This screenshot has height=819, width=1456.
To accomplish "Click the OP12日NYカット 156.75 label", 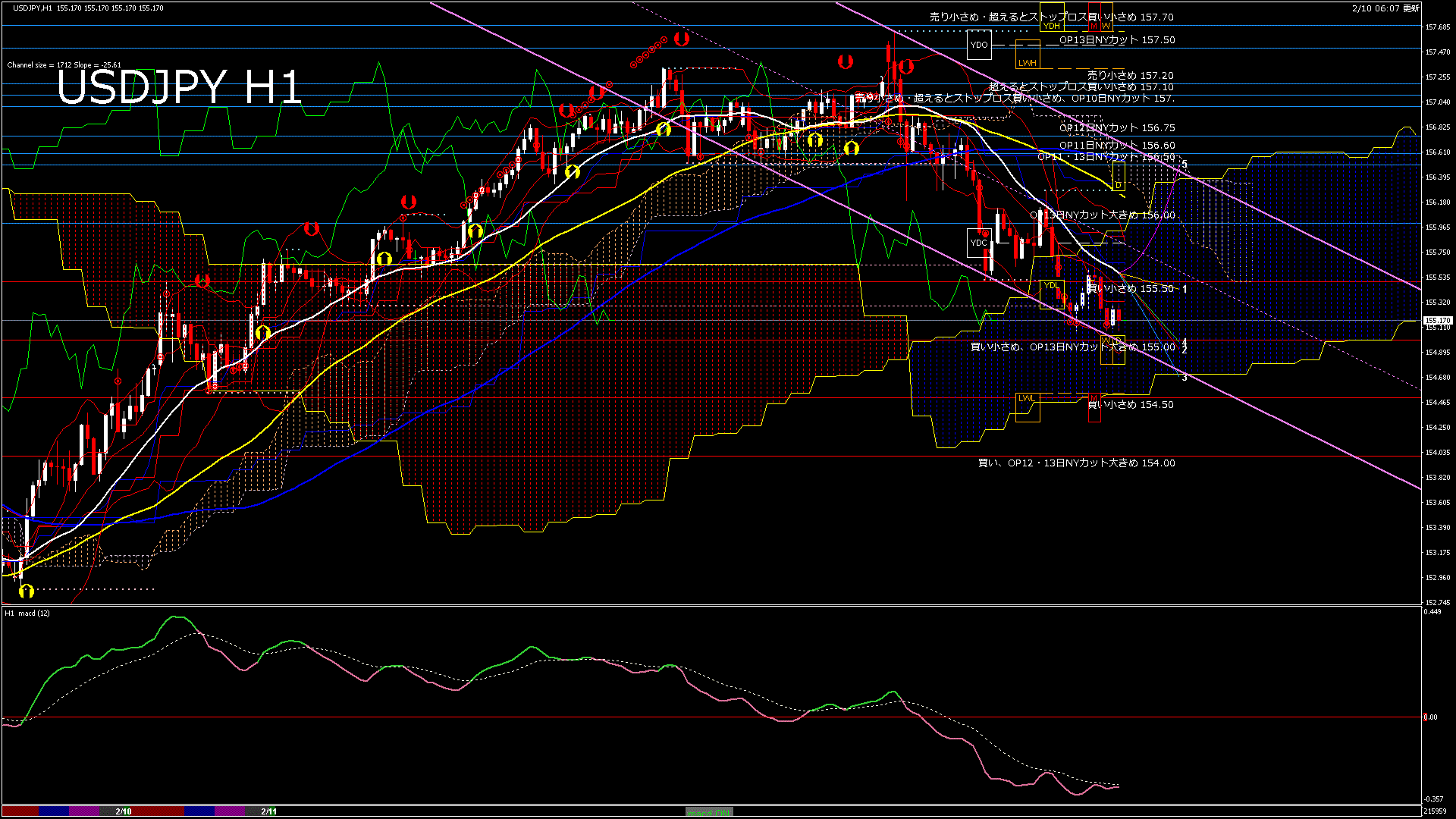I will pos(1117,128).
